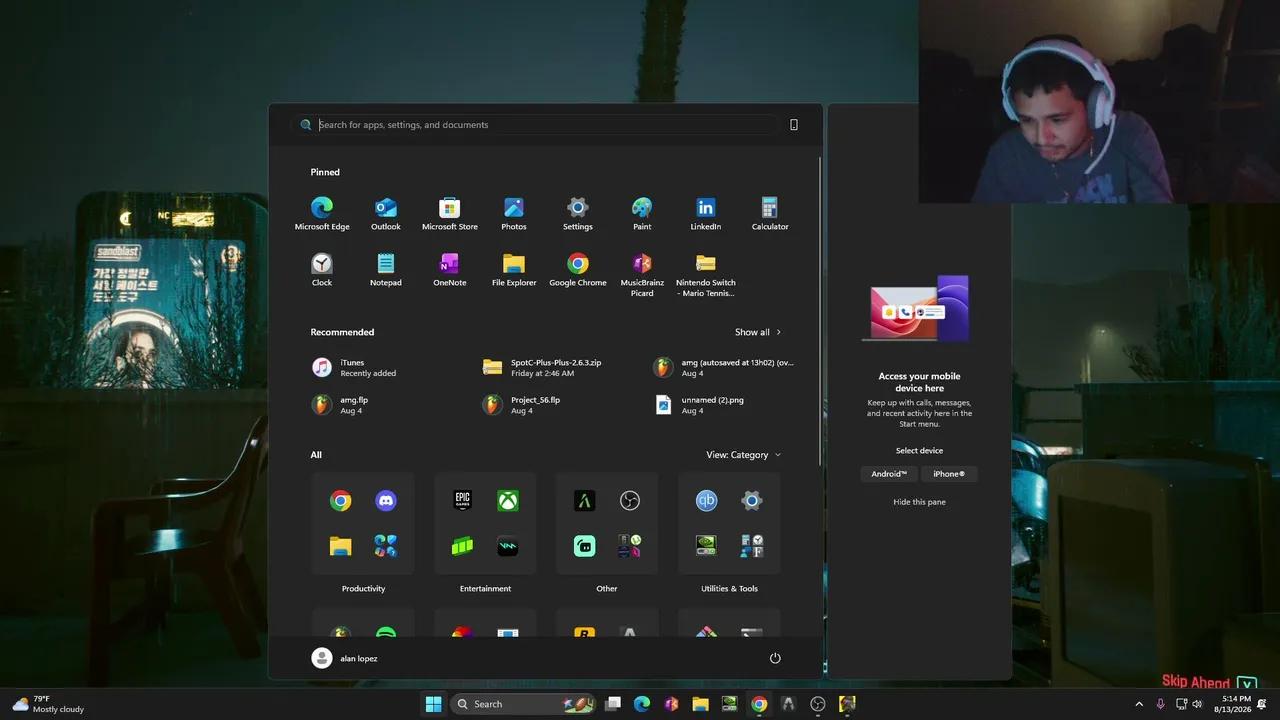Launch Notepad from the Pinned section

pos(386,270)
